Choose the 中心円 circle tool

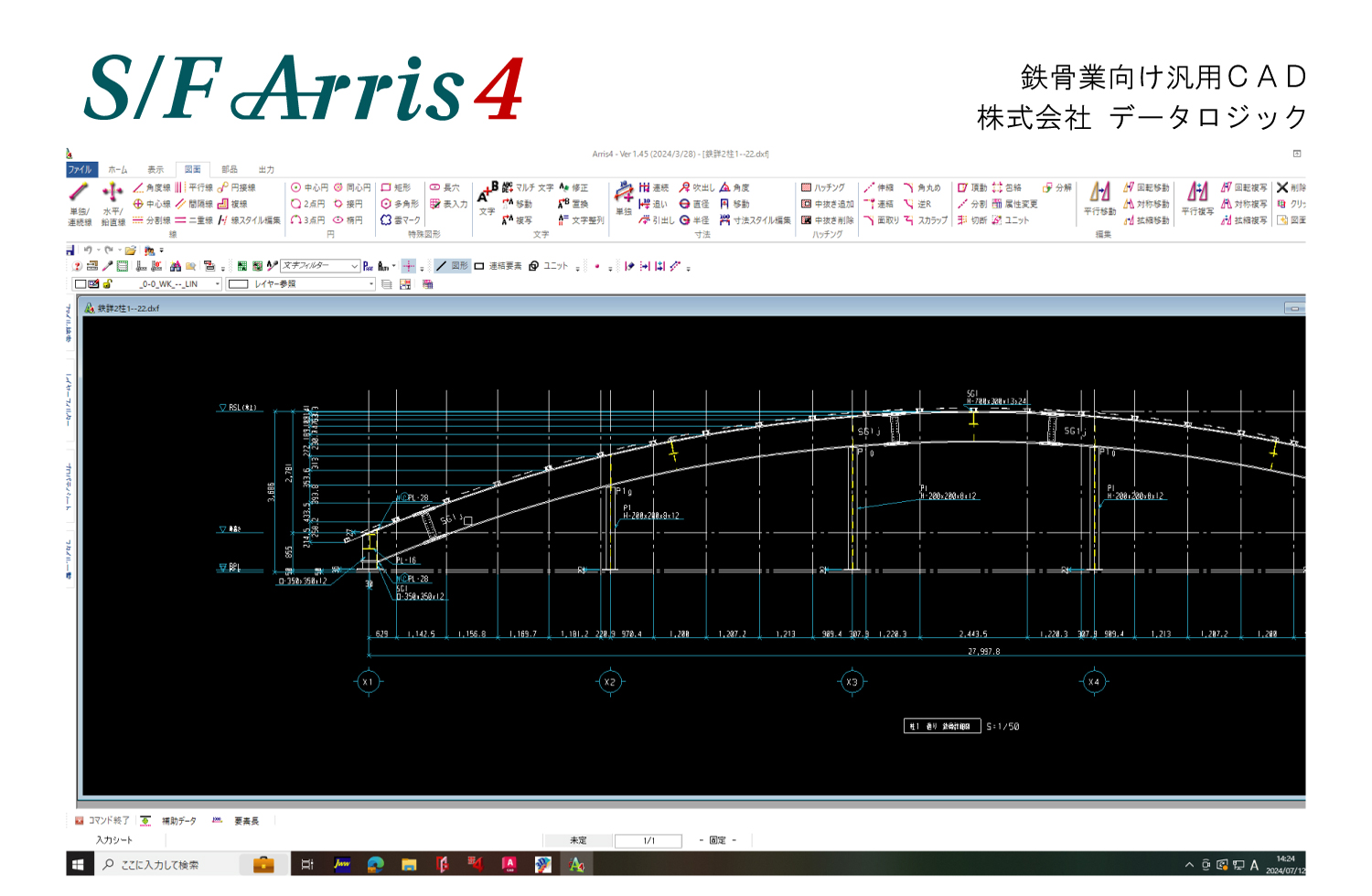point(308,187)
